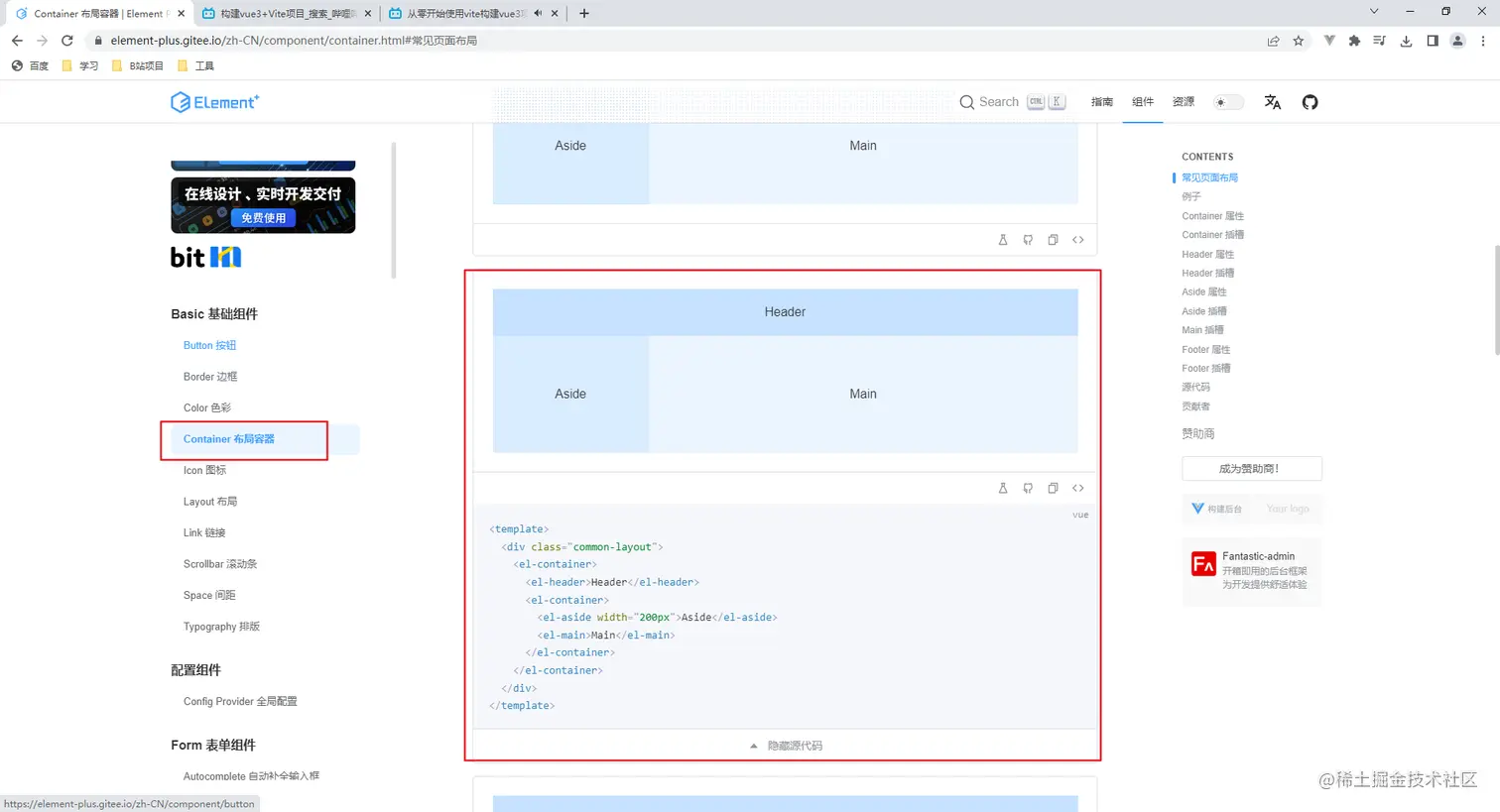Open the Chrome profile avatar
1500x812 pixels.
(x=1457, y=41)
